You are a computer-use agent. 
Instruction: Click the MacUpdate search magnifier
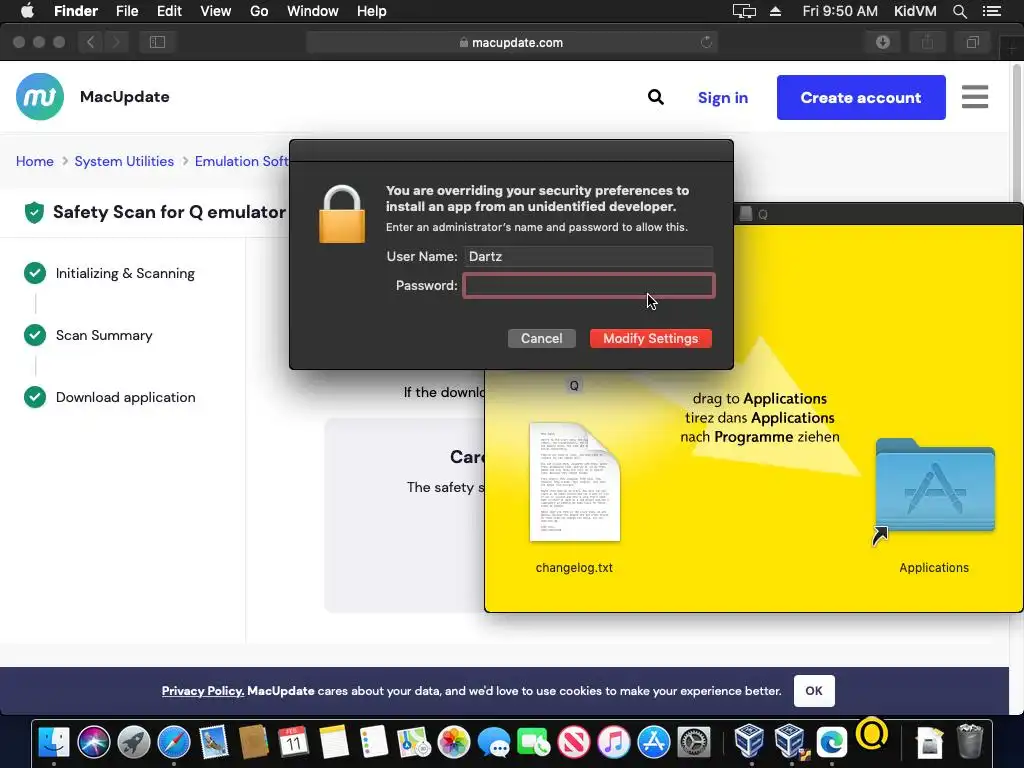click(656, 97)
